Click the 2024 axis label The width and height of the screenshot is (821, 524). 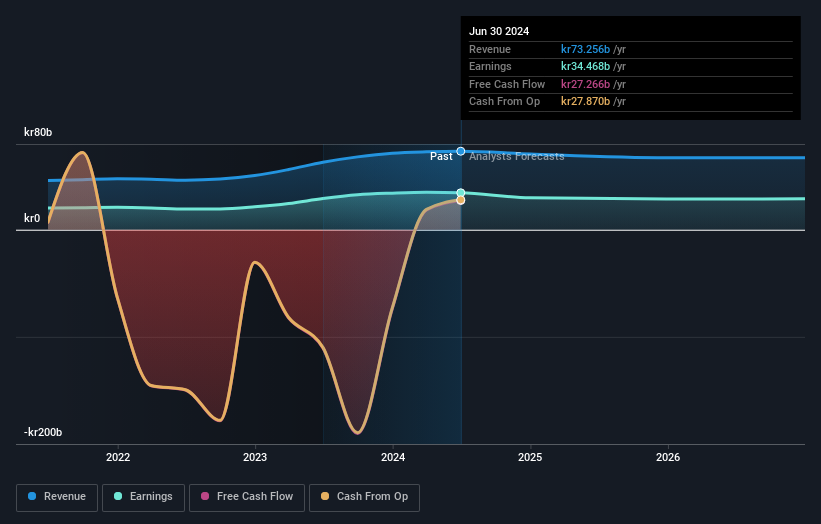click(x=393, y=457)
